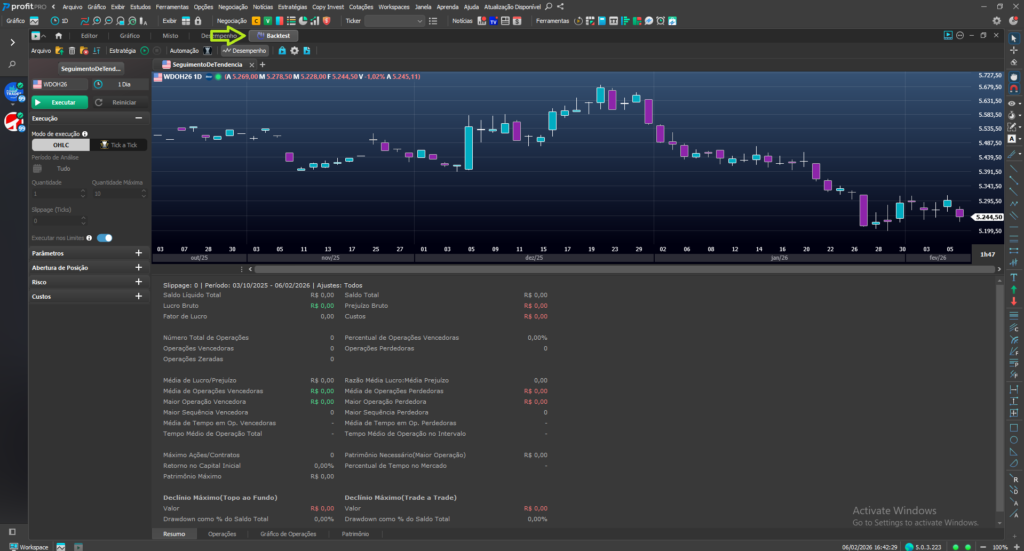The width and height of the screenshot is (1024, 551).
Task: Click the green play icon beside Estratégia
Action: [x=145, y=50]
